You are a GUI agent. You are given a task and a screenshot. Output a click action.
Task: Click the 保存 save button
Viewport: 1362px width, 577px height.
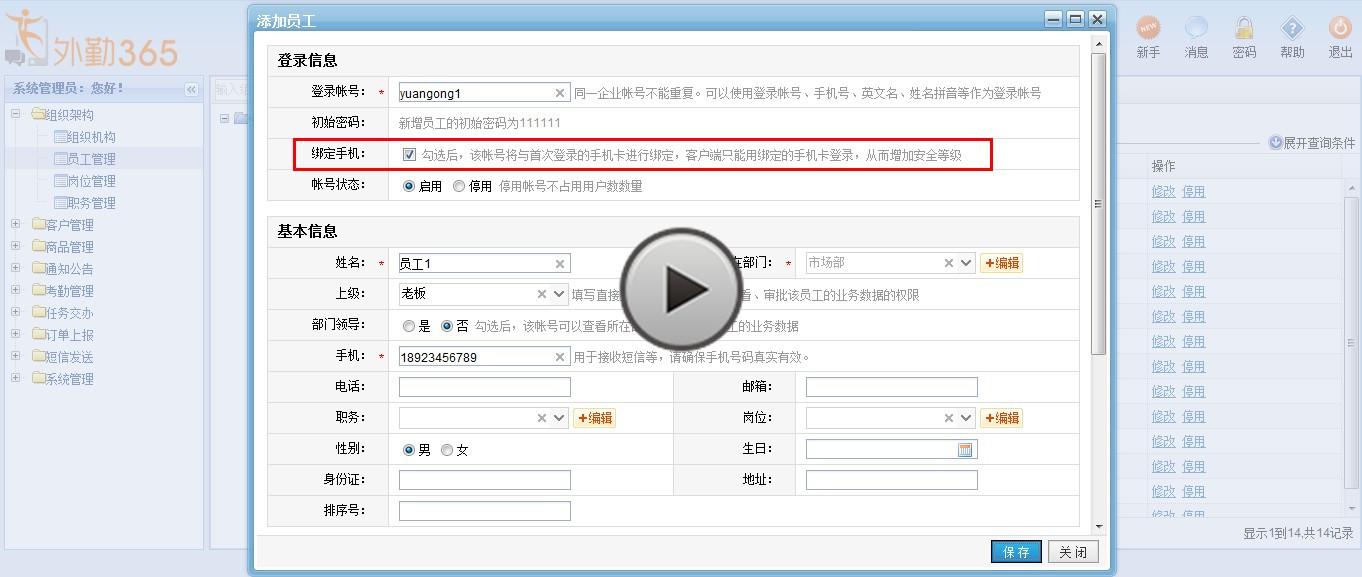(1016, 552)
